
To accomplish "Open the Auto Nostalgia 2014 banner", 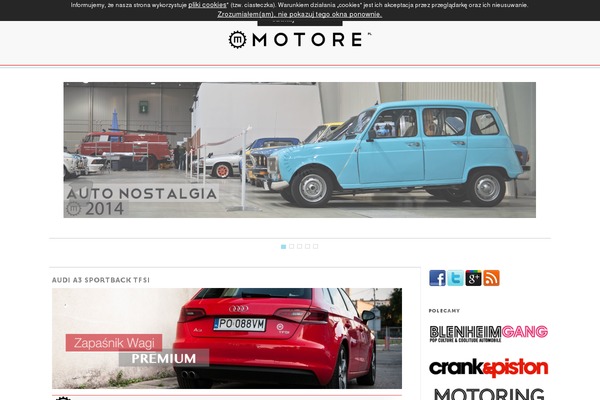I will click(300, 150).
